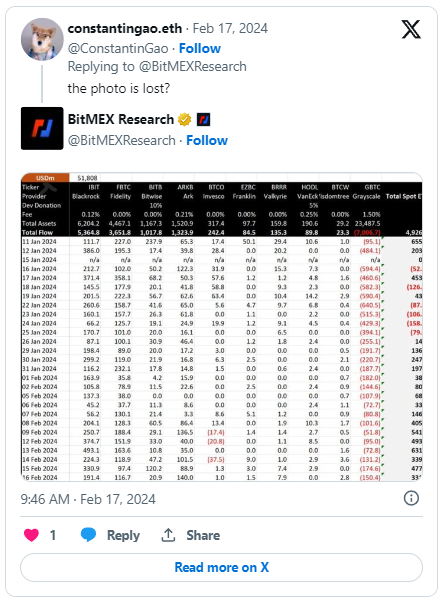The height and width of the screenshot is (604, 446).
Task: Click the Reply text label
Action: pos(123,535)
